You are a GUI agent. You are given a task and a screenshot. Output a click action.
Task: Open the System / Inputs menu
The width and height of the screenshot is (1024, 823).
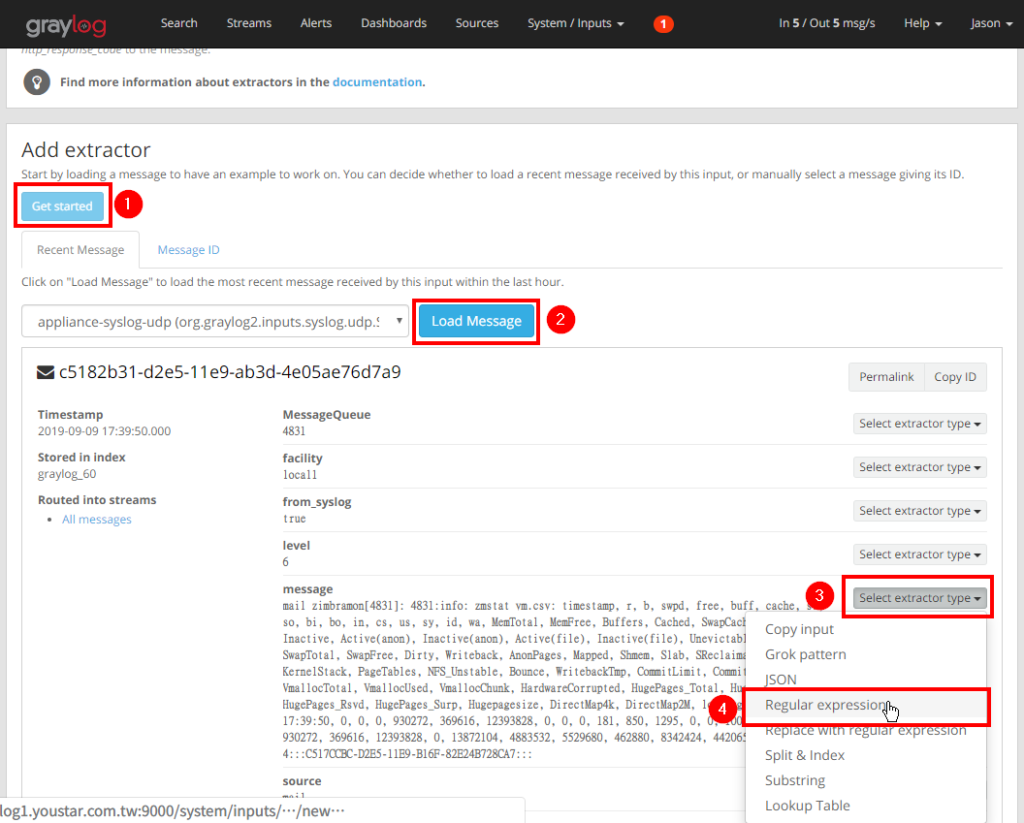coord(575,24)
